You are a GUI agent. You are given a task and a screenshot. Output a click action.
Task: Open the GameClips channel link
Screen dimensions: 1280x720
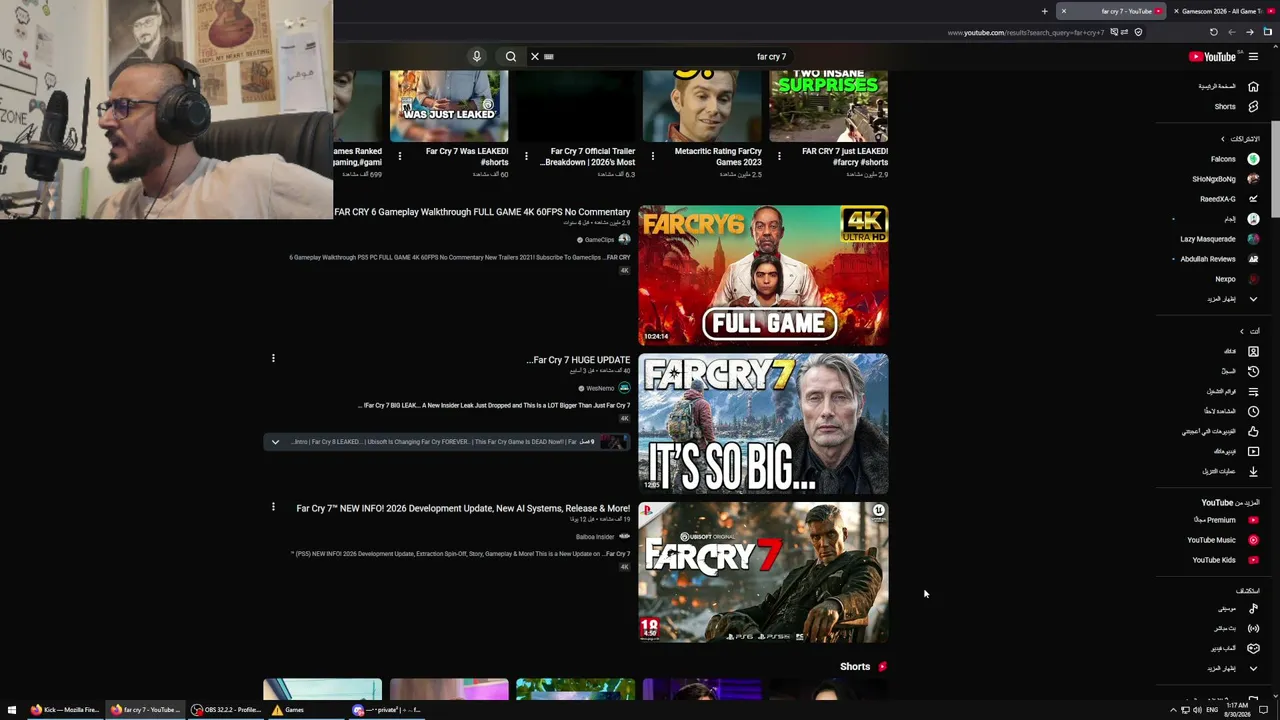coord(599,240)
